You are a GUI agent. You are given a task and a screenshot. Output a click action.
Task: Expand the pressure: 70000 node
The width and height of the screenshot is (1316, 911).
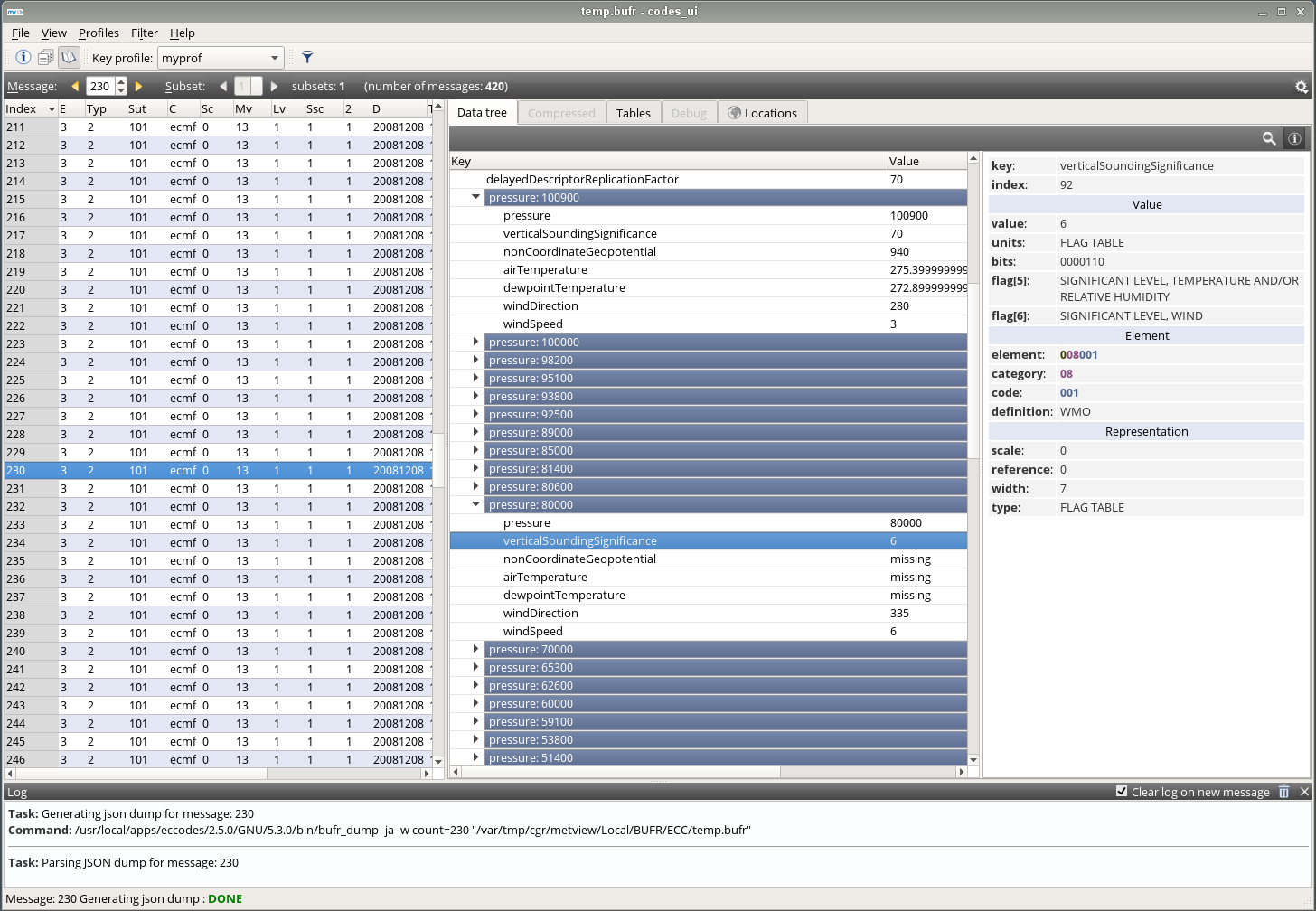(475, 649)
